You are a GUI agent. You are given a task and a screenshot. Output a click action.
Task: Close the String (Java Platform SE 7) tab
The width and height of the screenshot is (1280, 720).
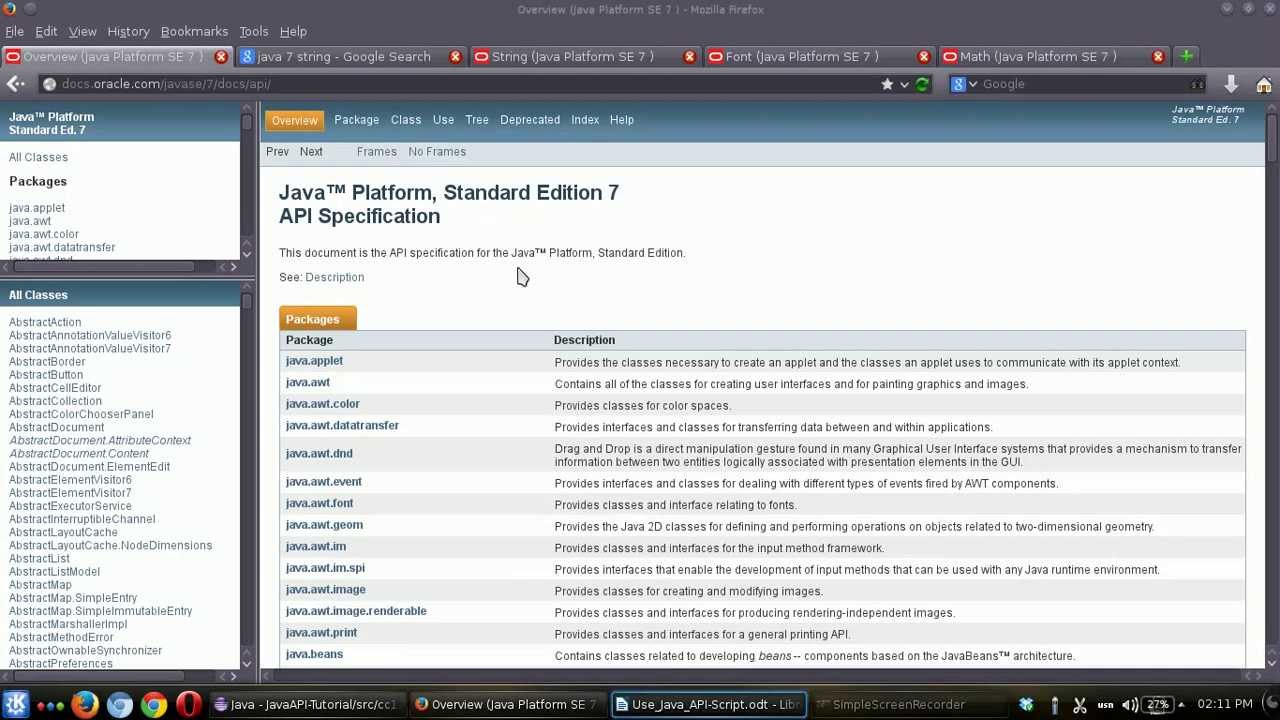pyautogui.click(x=689, y=56)
